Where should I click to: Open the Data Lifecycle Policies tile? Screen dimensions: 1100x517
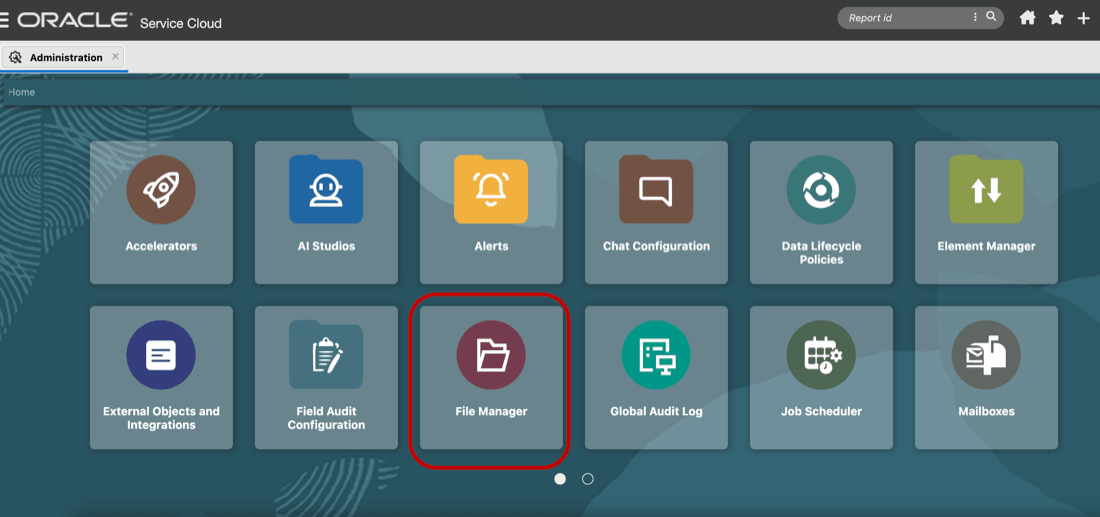[821, 213]
